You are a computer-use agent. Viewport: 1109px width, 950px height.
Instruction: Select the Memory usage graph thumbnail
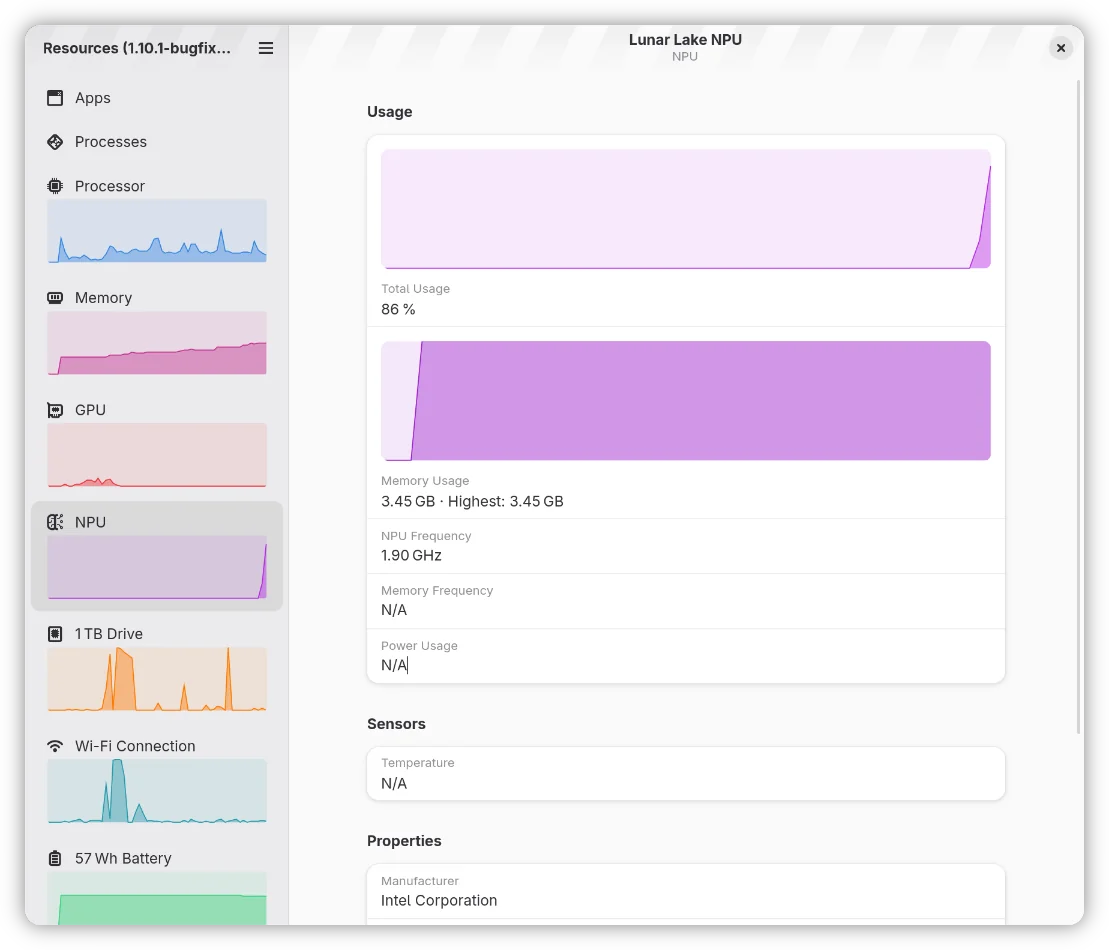pos(157,343)
